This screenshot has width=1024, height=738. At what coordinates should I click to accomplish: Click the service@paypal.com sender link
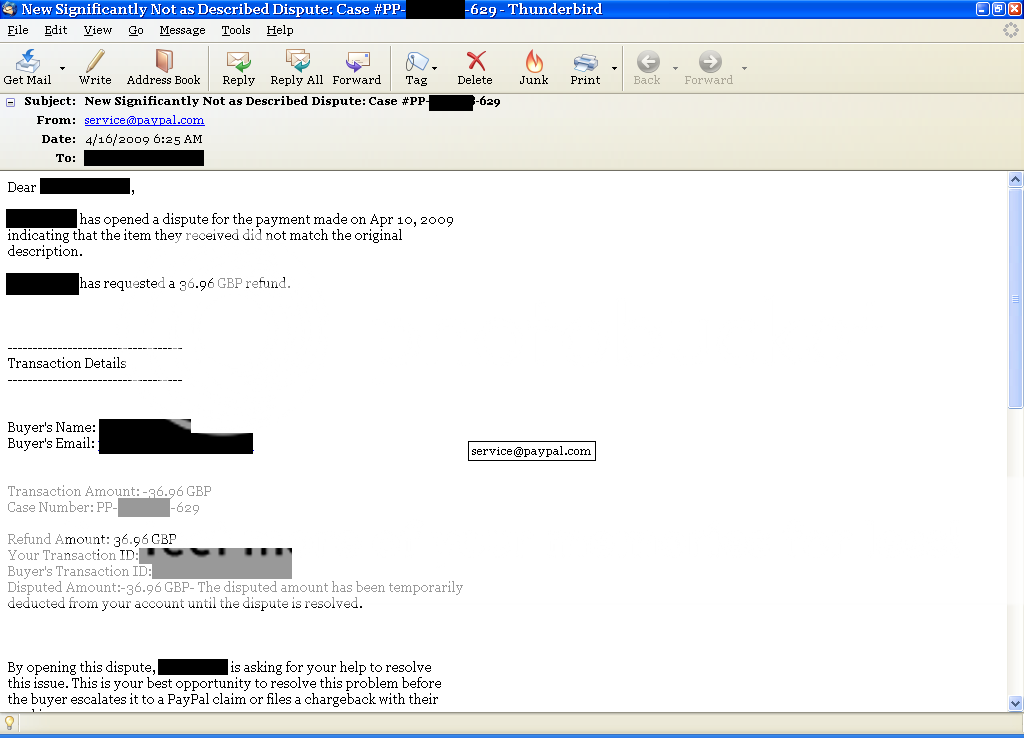click(x=144, y=120)
